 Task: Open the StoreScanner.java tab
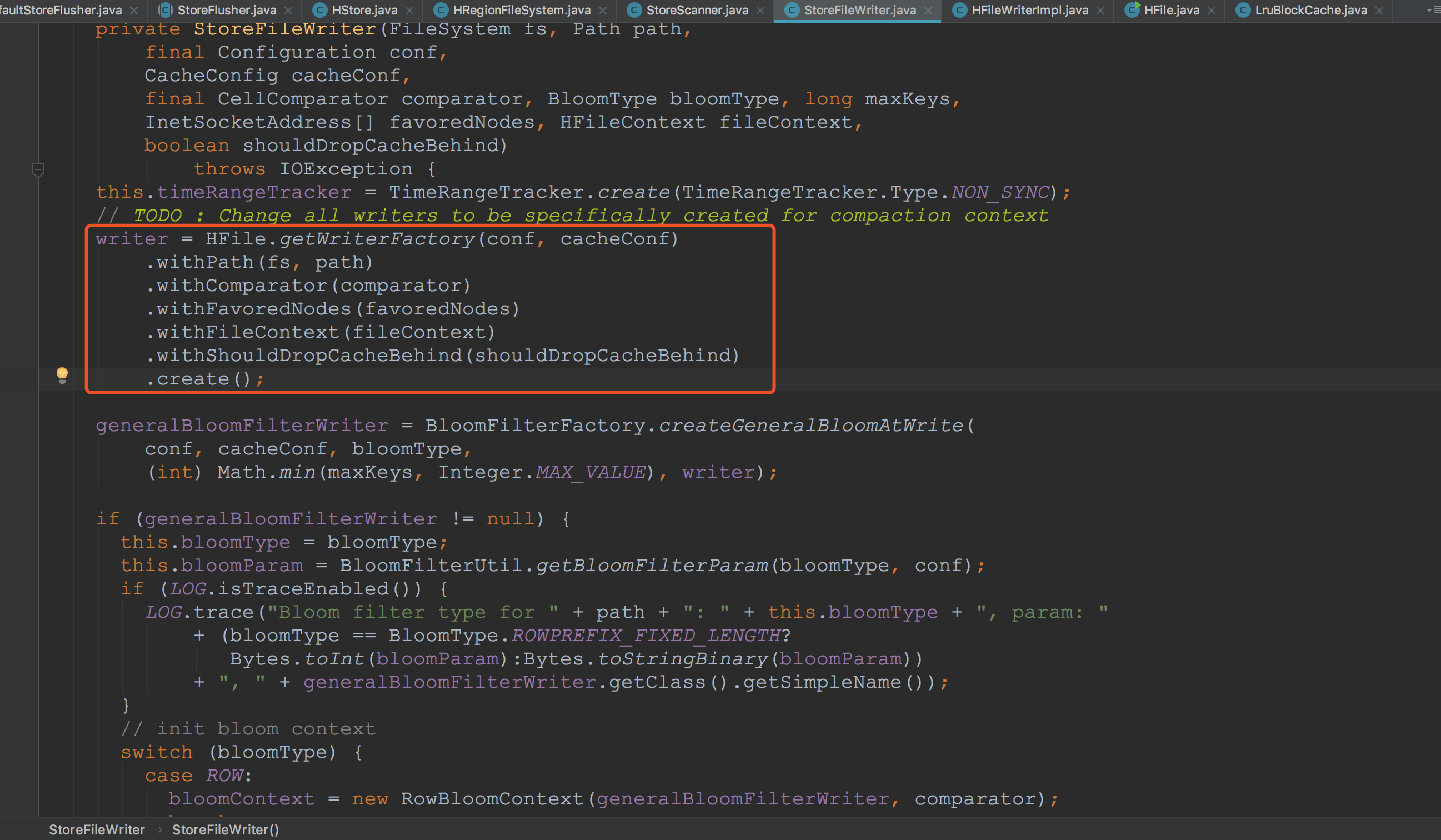point(697,11)
